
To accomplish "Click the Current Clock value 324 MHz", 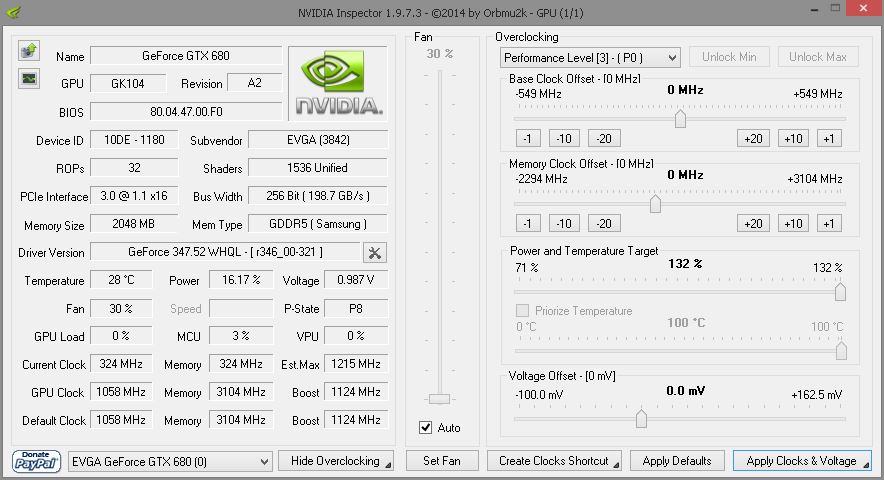I will [121, 364].
